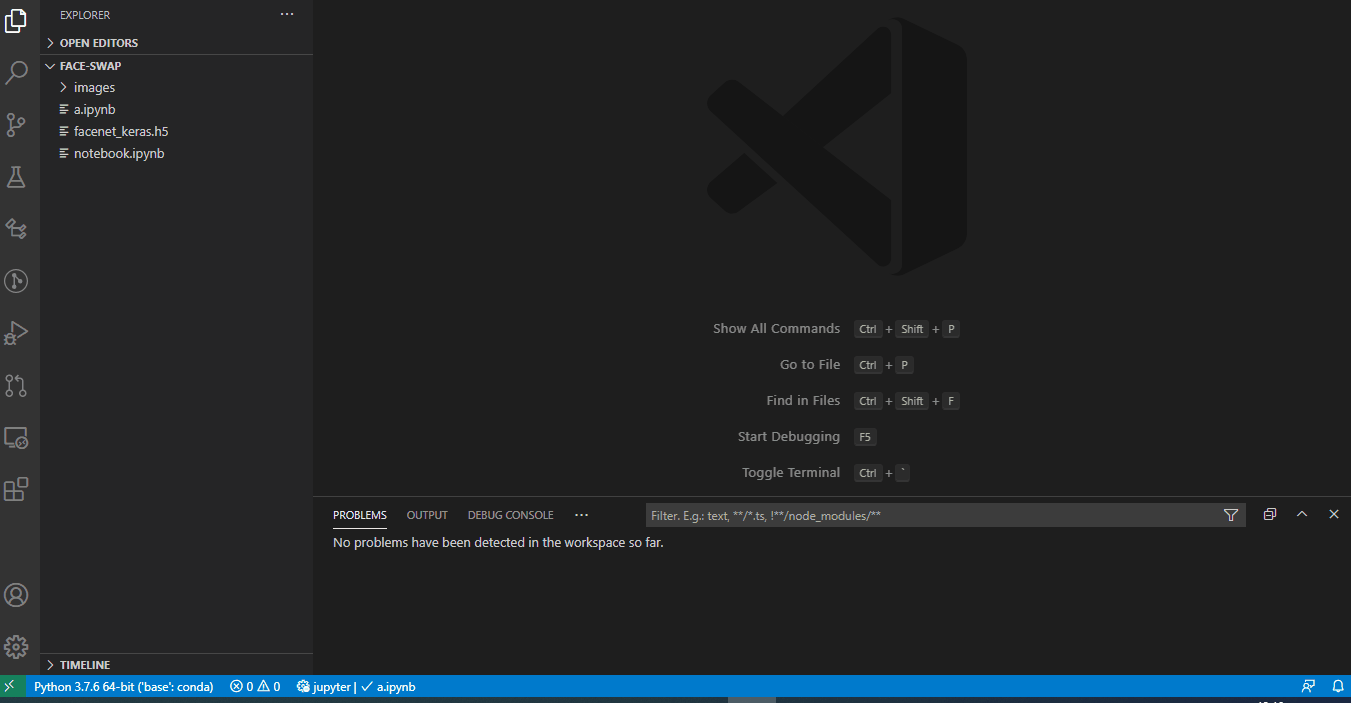Click errors and warnings count in status bar
The height and width of the screenshot is (703, 1351).
pos(255,686)
